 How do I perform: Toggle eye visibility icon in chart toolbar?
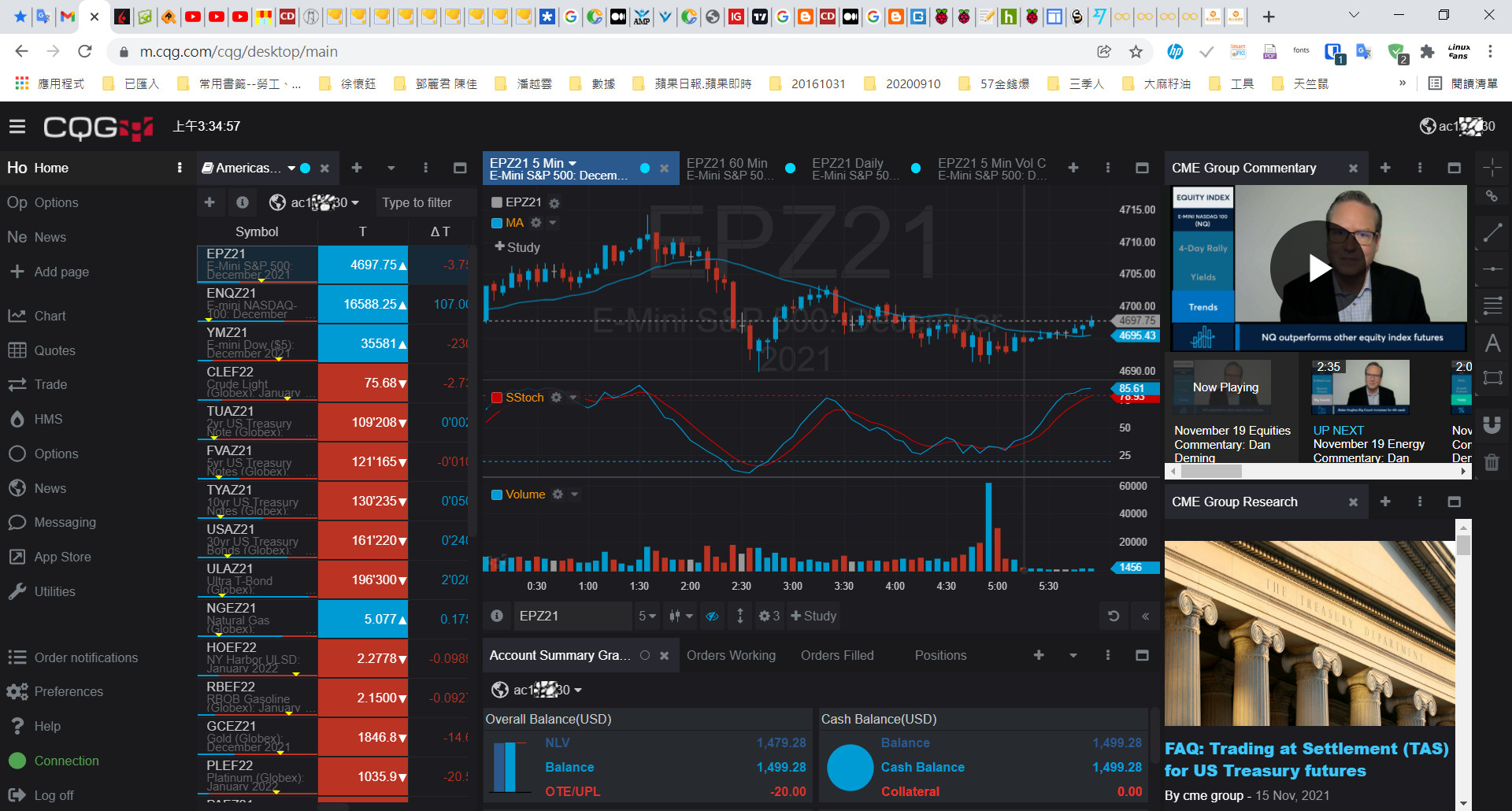pyautogui.click(x=713, y=616)
